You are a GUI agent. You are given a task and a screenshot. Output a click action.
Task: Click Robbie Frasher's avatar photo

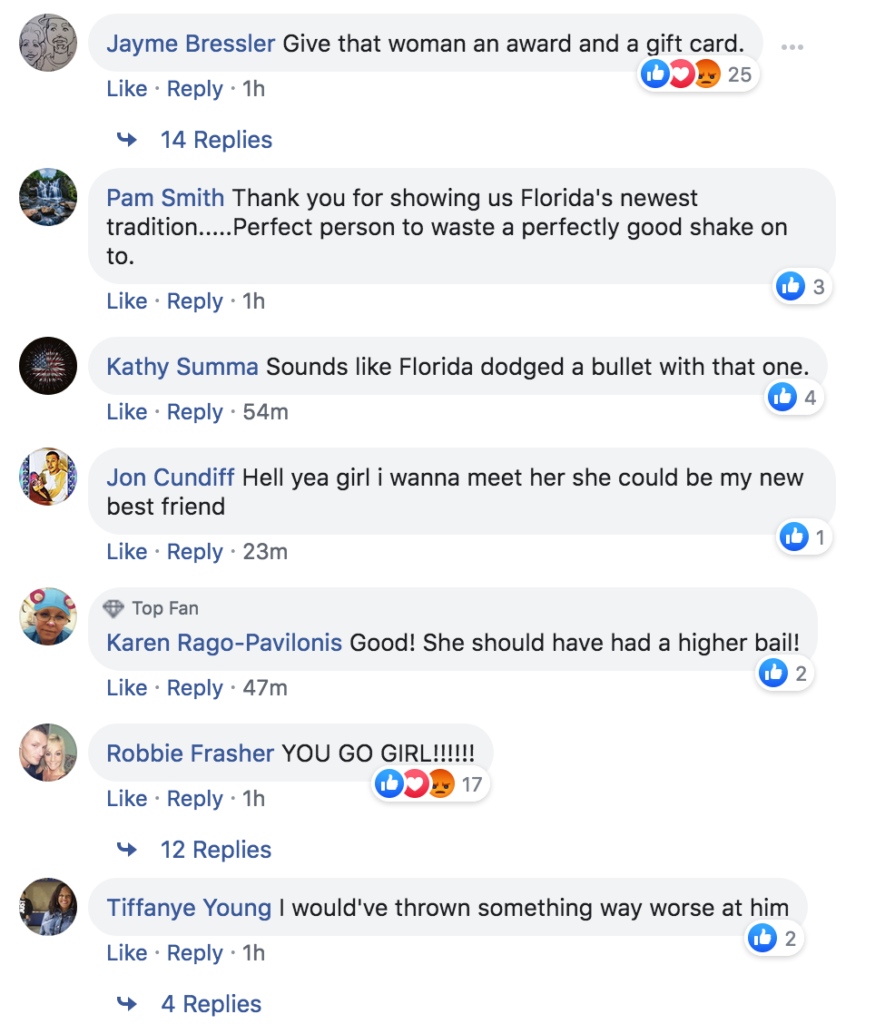(48, 752)
